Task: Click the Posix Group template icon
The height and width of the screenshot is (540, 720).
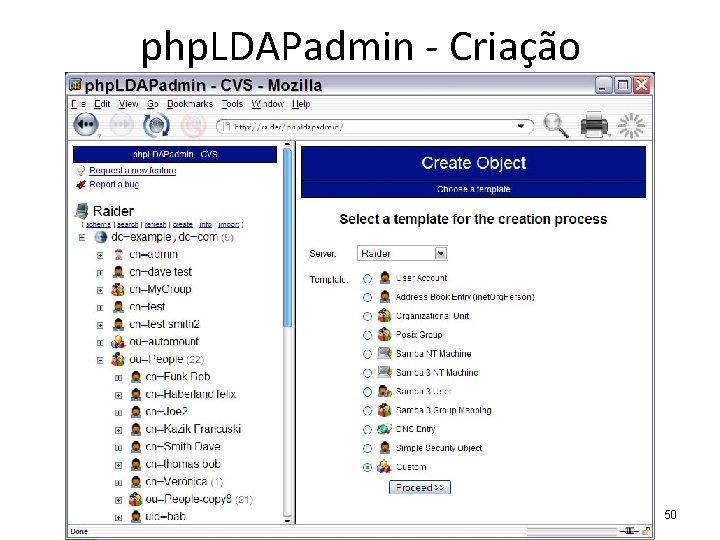Action: coord(384,334)
